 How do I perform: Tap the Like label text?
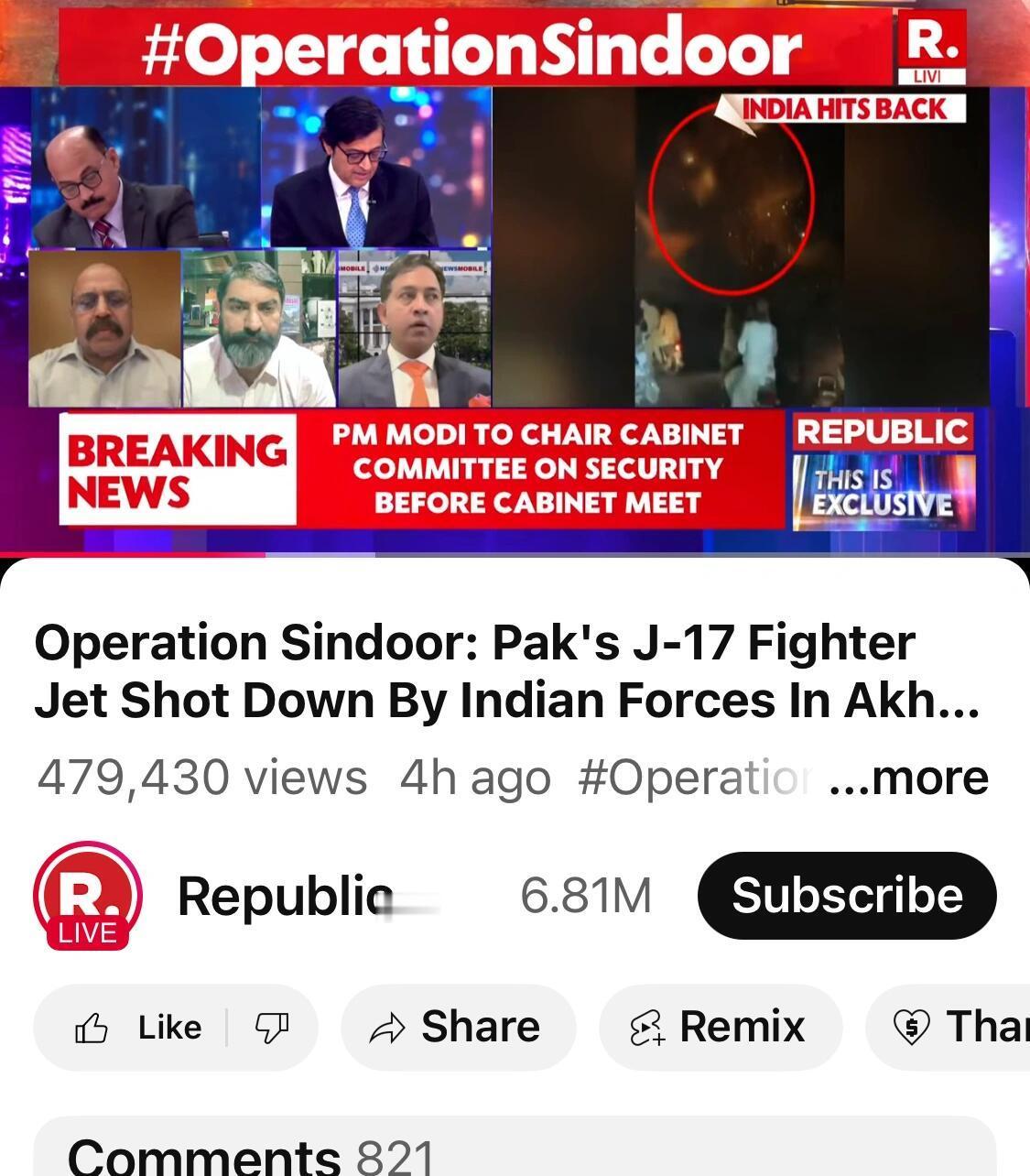click(169, 1028)
